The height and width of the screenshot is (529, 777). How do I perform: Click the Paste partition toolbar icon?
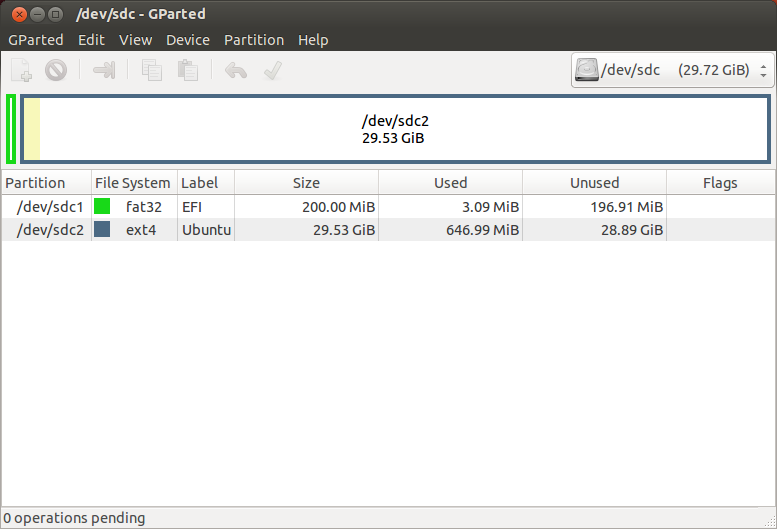pyautogui.click(x=188, y=70)
